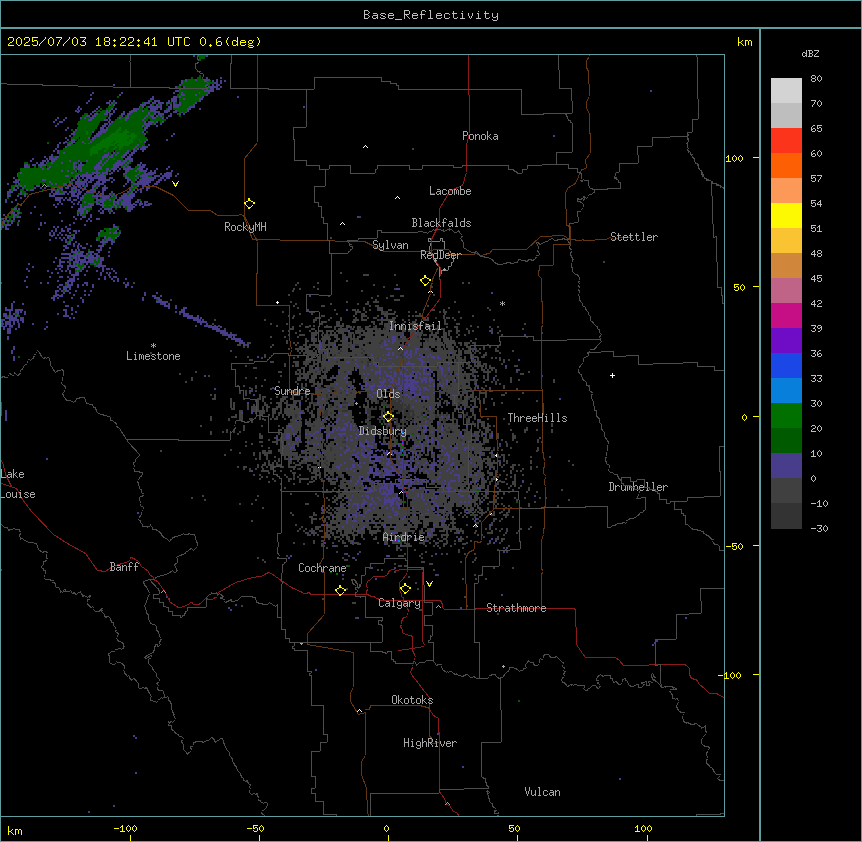Select the light gray 70-80 dBZ legend band
Screen dimensions: 862x842
click(x=786, y=91)
